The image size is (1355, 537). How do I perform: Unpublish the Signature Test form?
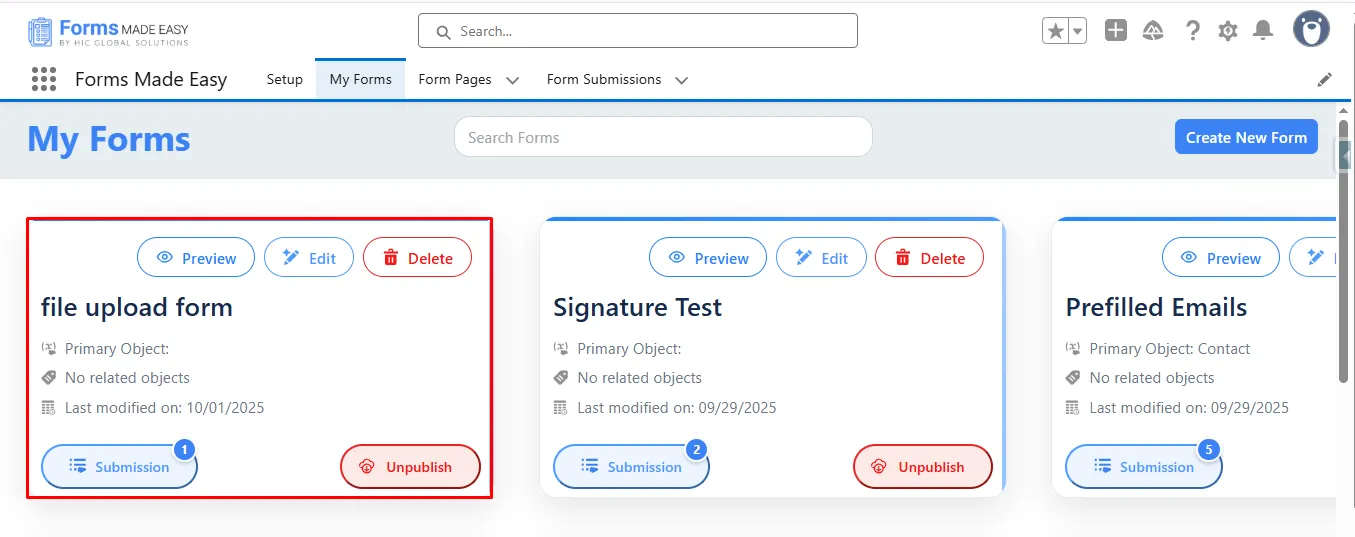(922, 467)
